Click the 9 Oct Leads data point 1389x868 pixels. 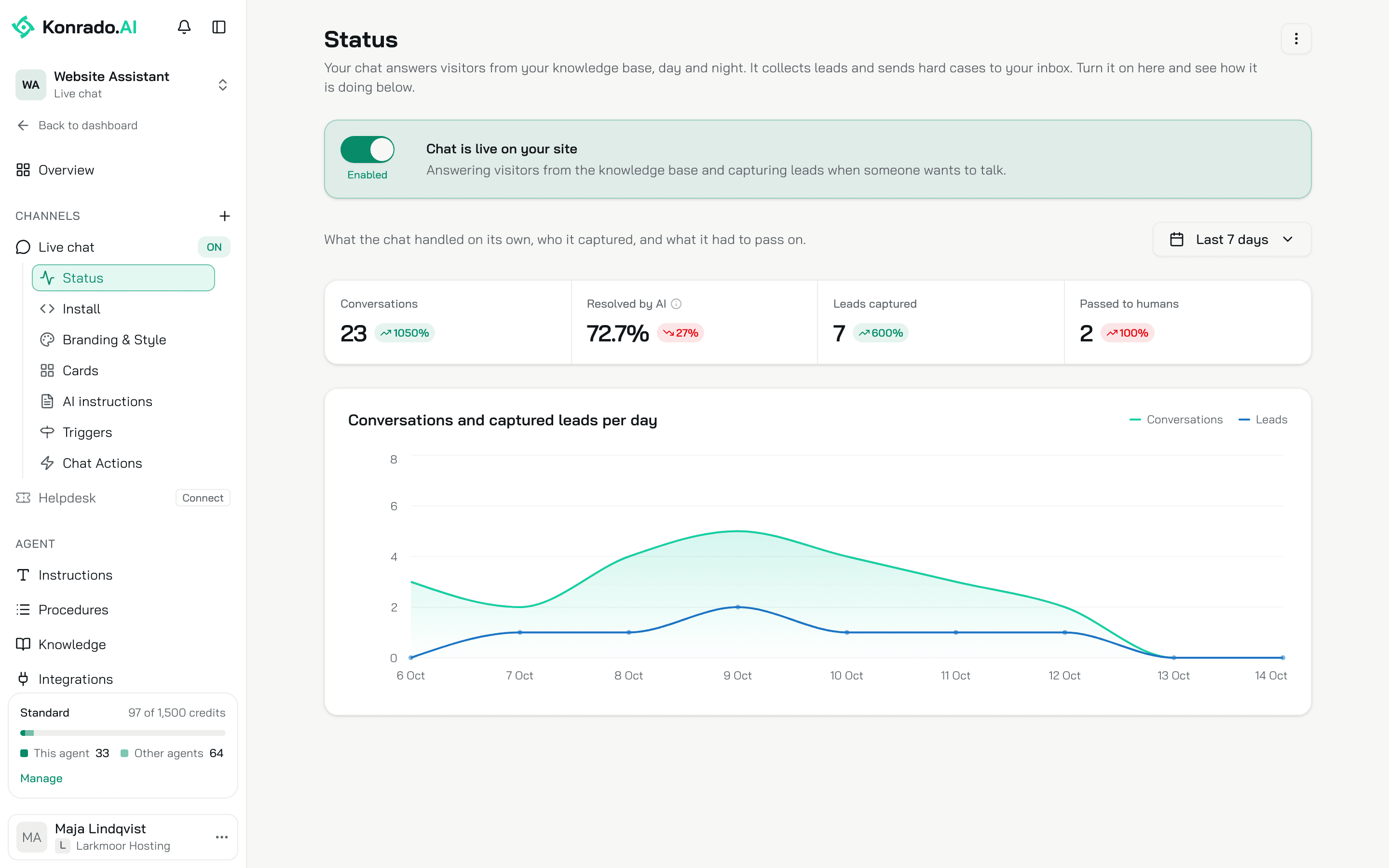737,607
